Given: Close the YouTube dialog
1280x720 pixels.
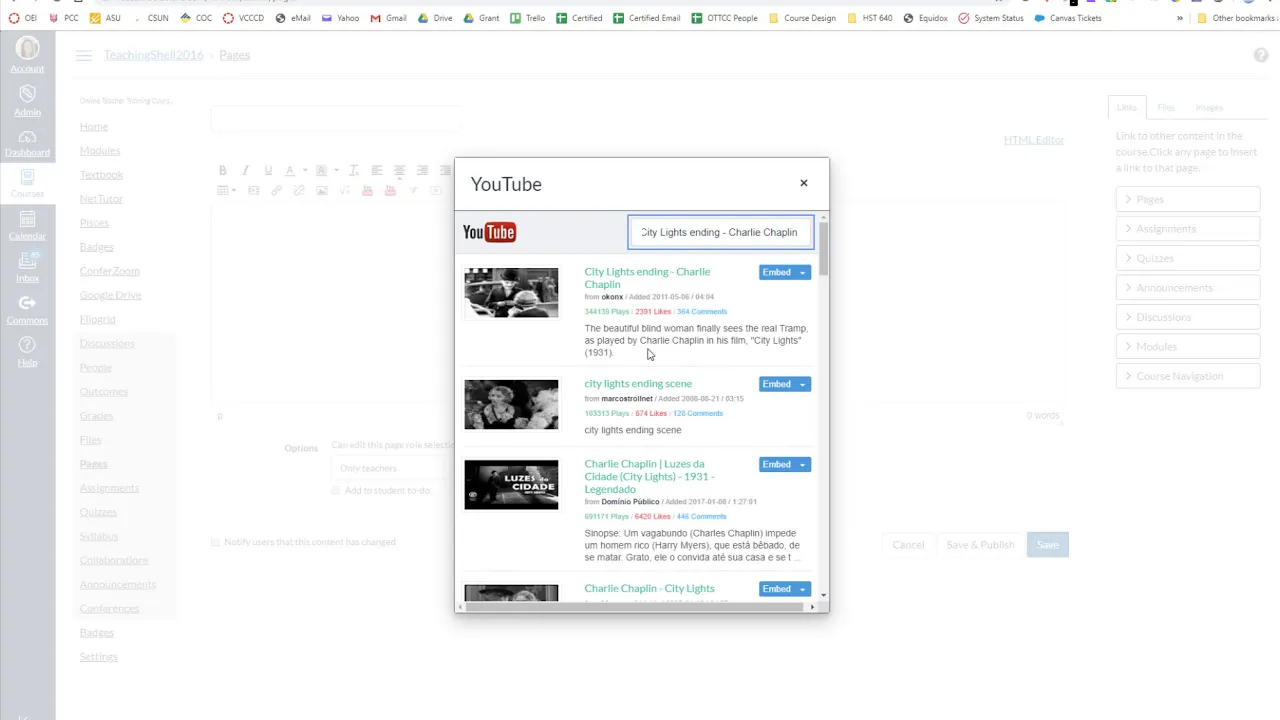Looking at the screenshot, I should click(803, 183).
